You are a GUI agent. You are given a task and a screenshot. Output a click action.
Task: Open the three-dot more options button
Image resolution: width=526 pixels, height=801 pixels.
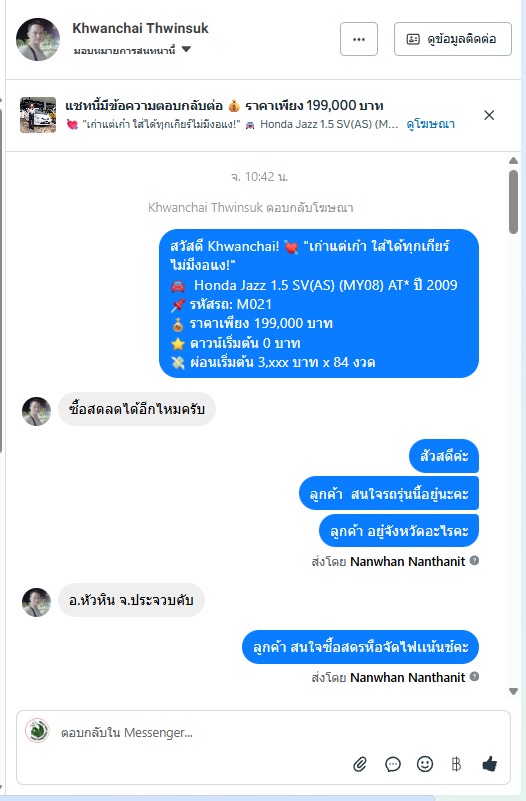coord(359,39)
